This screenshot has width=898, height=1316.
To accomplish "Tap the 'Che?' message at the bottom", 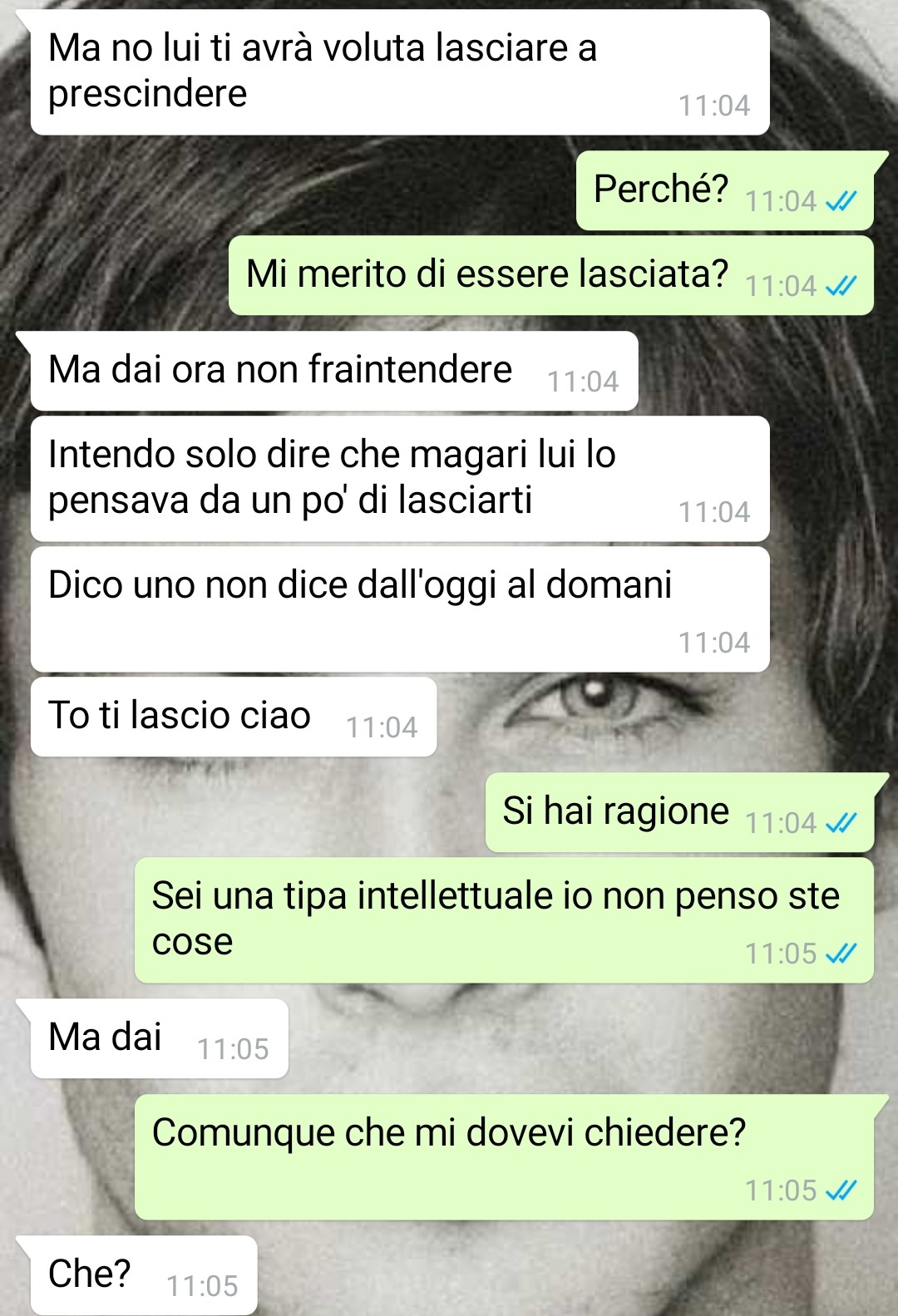I will point(144,1275).
